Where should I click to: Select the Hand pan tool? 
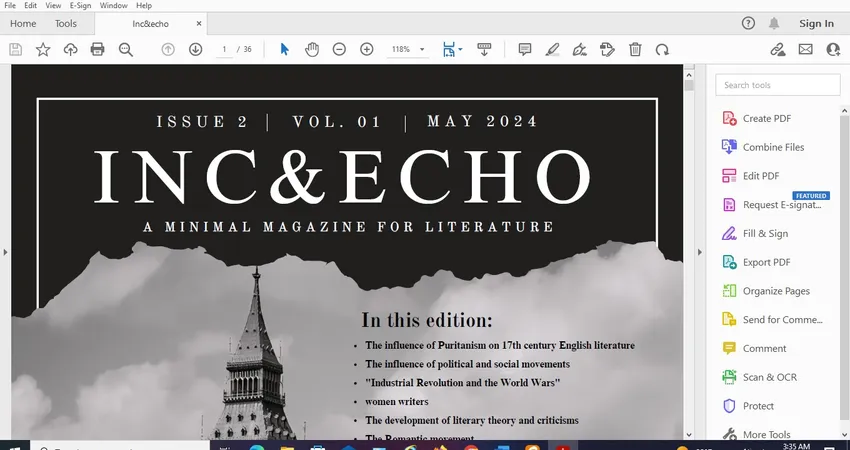point(312,49)
